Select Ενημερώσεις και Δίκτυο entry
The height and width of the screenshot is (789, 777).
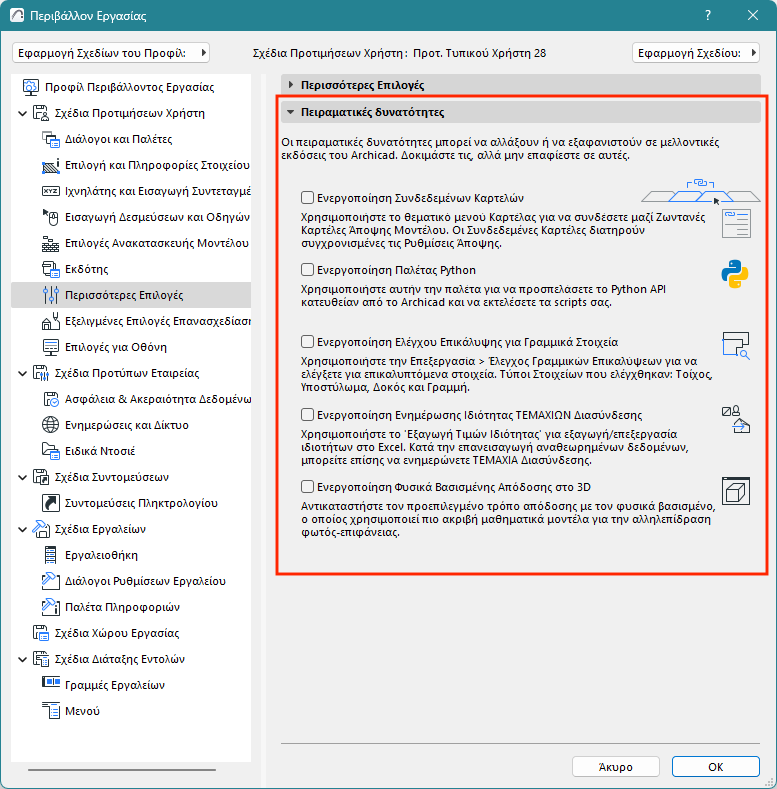click(126, 425)
